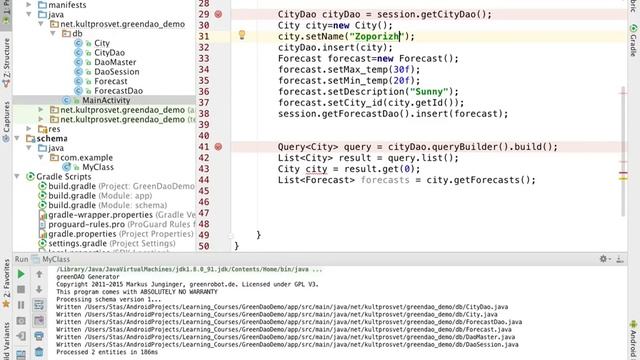This screenshot has width=640, height=360.
Task: Toggle breakpoint on line 29
Action: click(218, 14)
